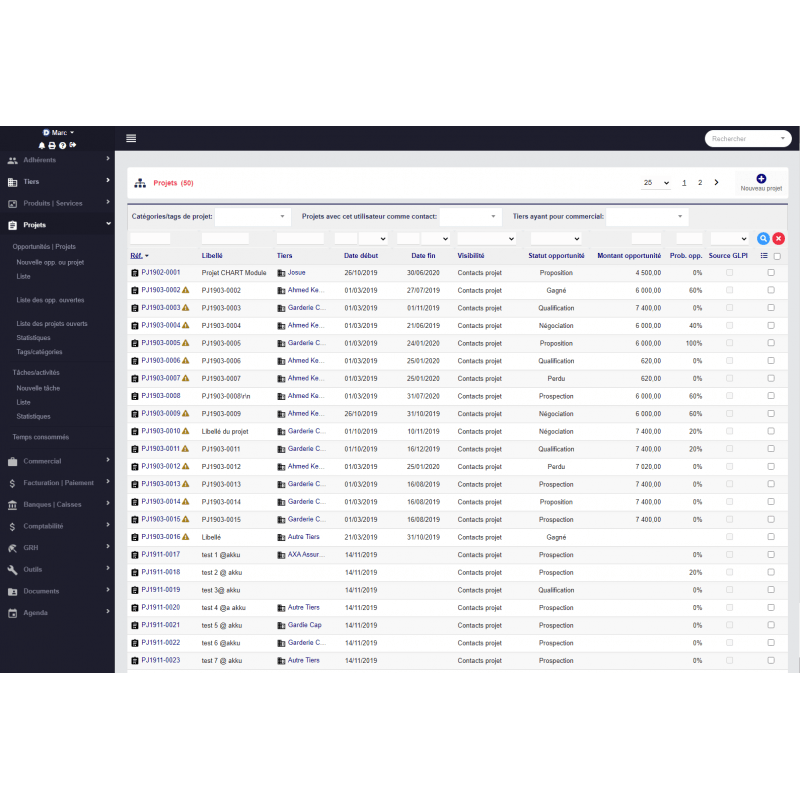Open project link PJ1903-0005
The width and height of the screenshot is (800, 800).
point(160,343)
